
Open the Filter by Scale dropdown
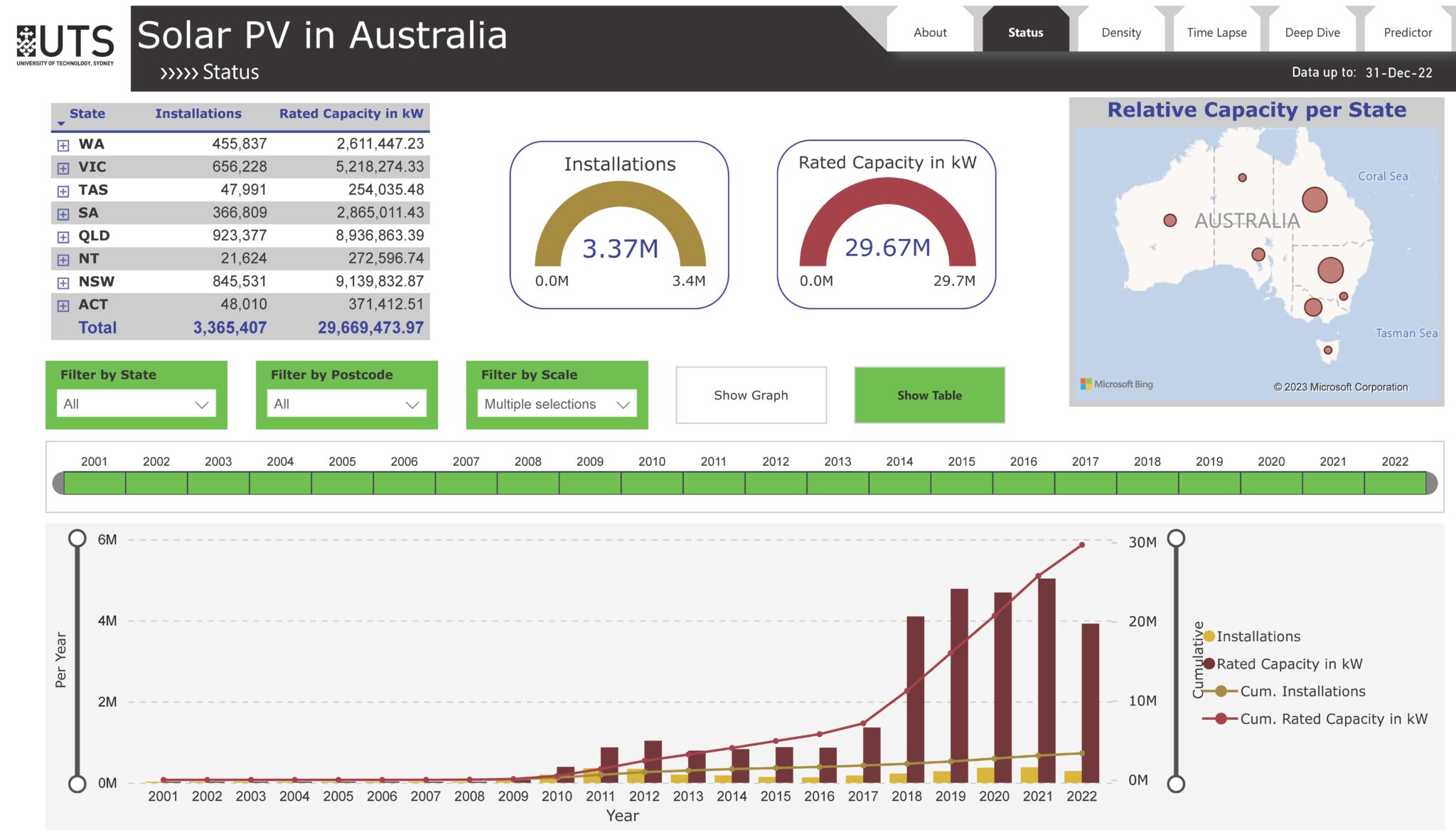[x=557, y=403]
